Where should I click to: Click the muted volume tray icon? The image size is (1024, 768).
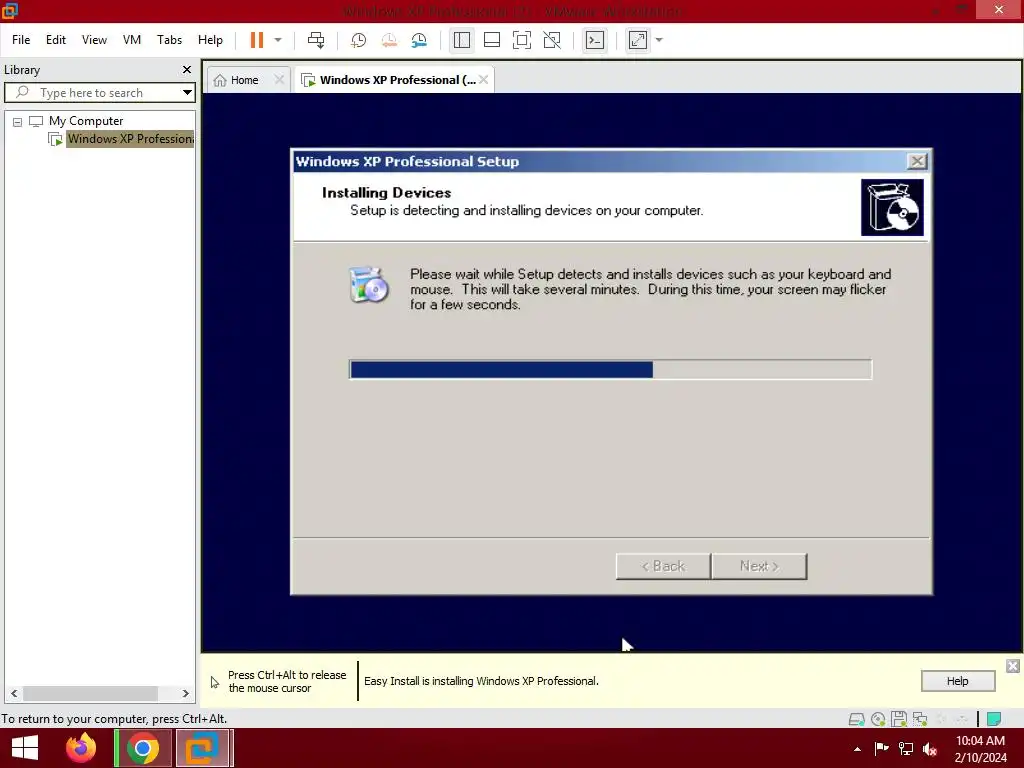930,748
